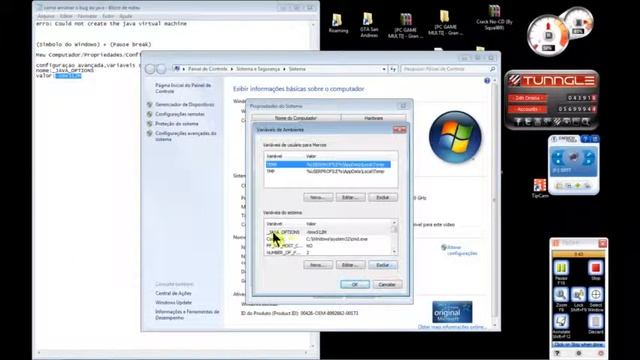Open Arquivo menu in Notepad
The height and width of the screenshot is (360, 640).
pyautogui.click(x=46, y=16)
